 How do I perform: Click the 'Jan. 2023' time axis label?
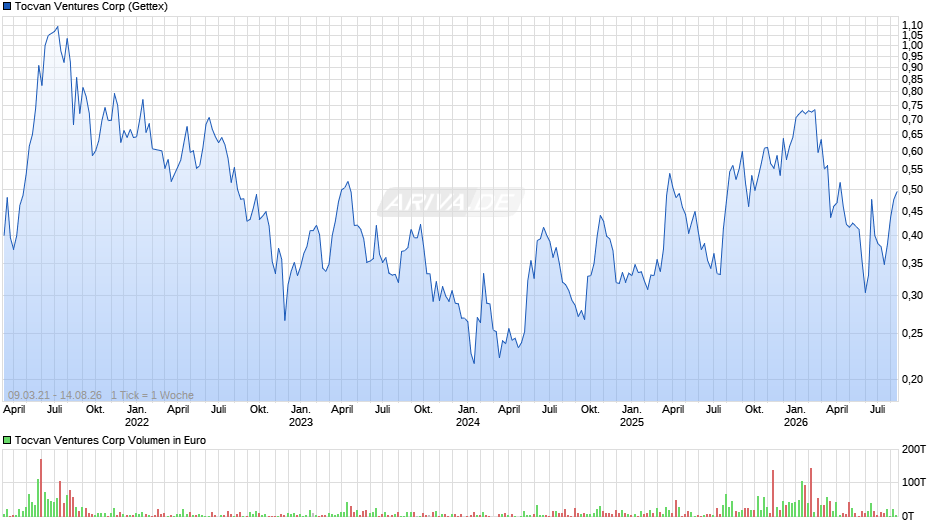(300, 416)
